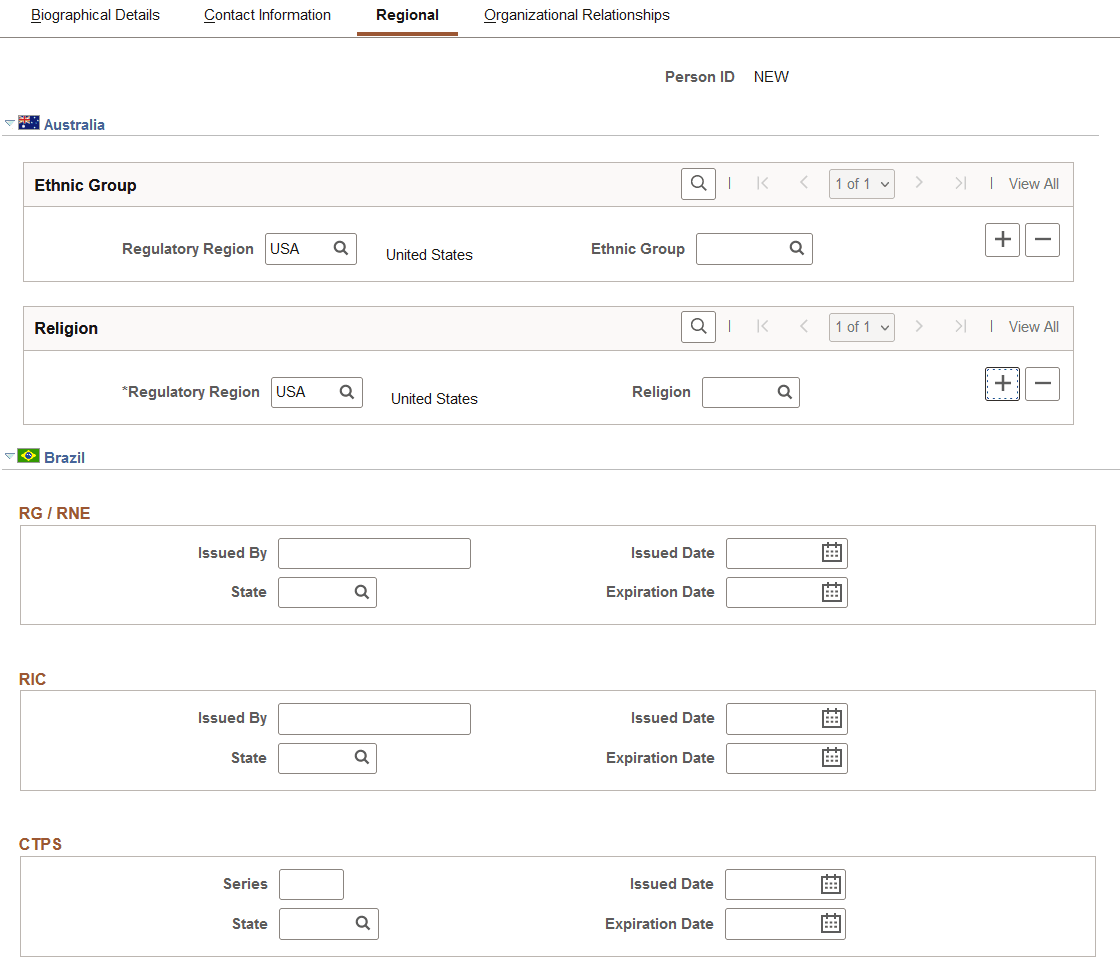Viewport: 1120px width, 964px height.
Task: Open RG / RNE Issued Date calendar
Action: 831,552
